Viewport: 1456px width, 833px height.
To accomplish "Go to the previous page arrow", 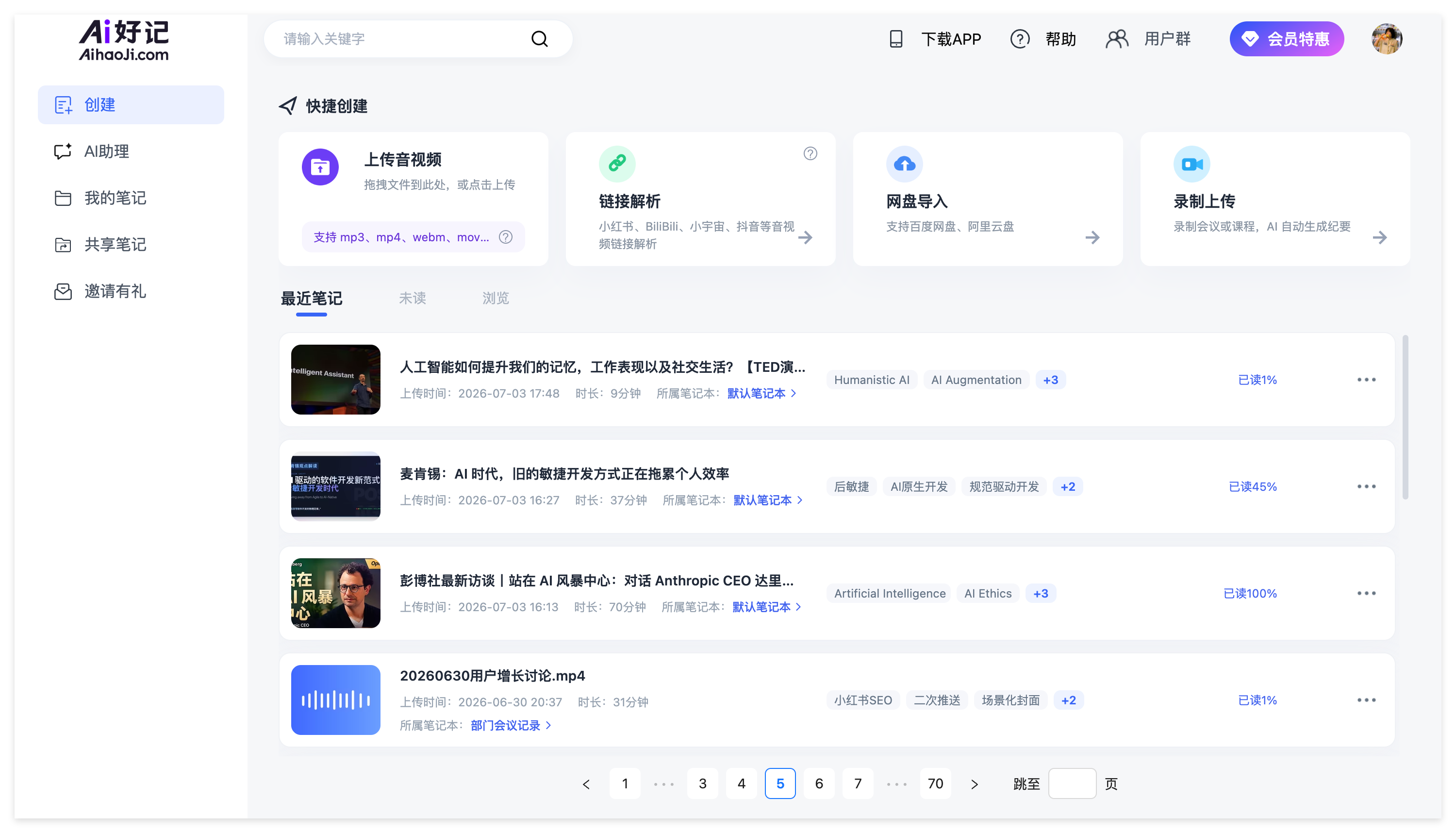I will coord(586,784).
